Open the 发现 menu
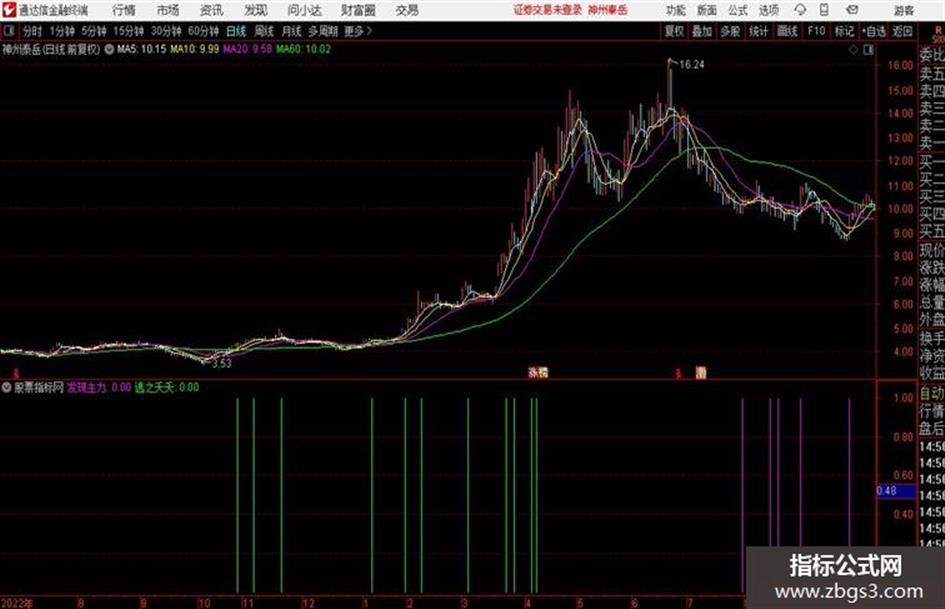945x609 pixels. point(256,10)
